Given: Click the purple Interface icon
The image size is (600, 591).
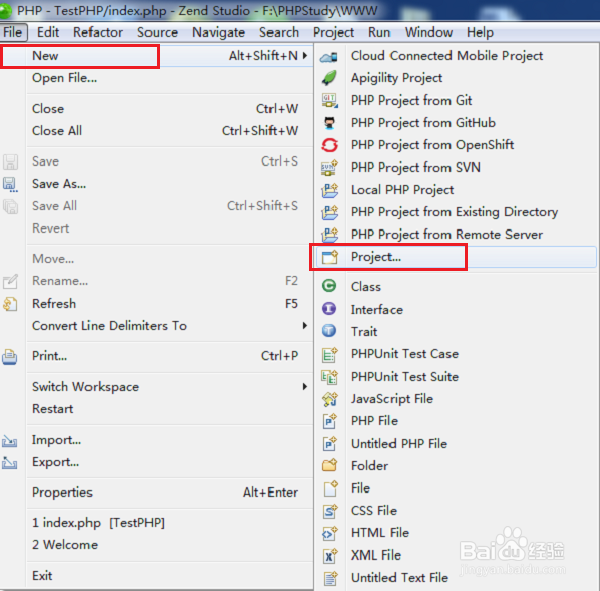Looking at the screenshot, I should 329,308.
